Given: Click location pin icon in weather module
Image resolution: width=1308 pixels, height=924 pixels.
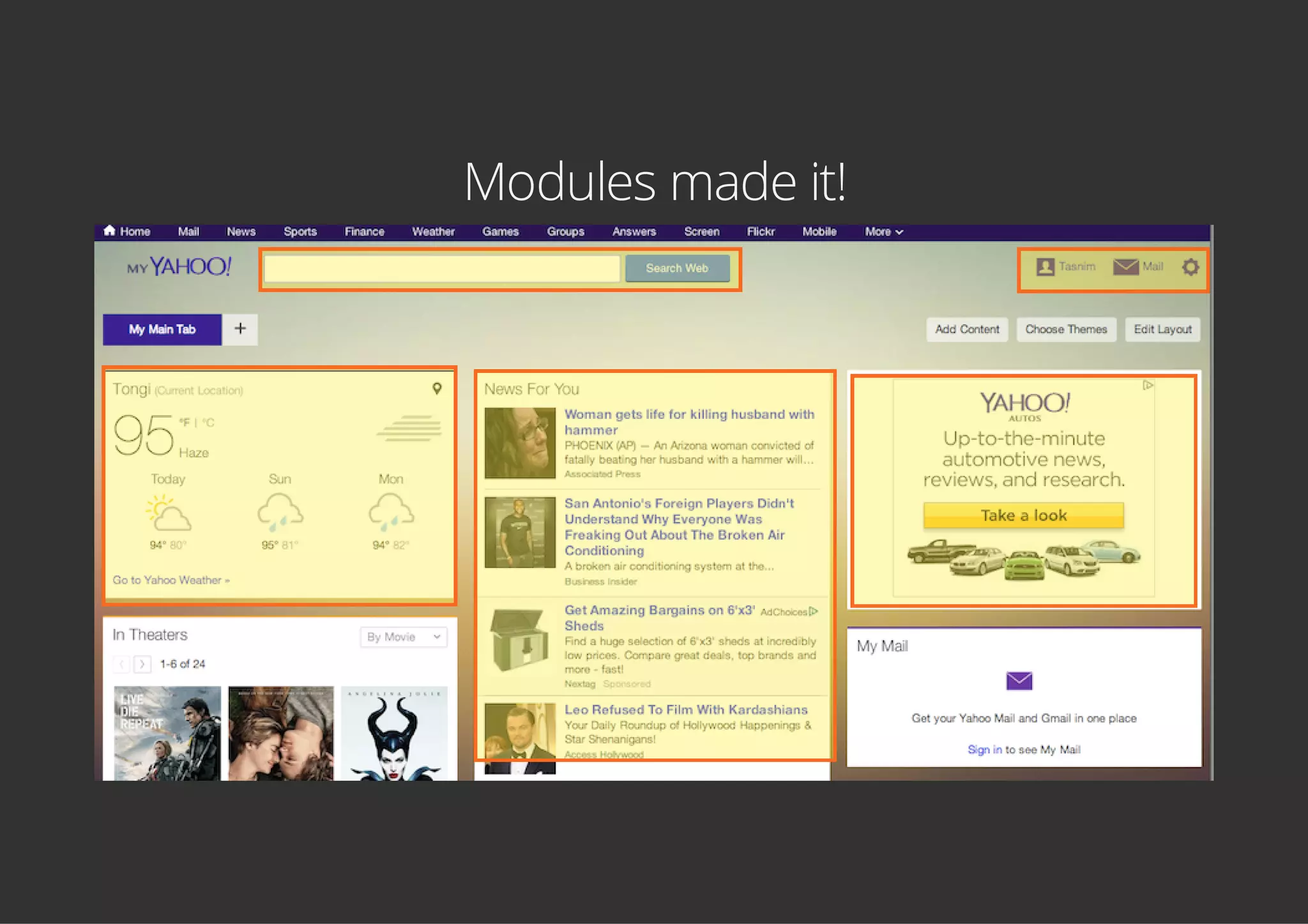Looking at the screenshot, I should click(x=437, y=388).
